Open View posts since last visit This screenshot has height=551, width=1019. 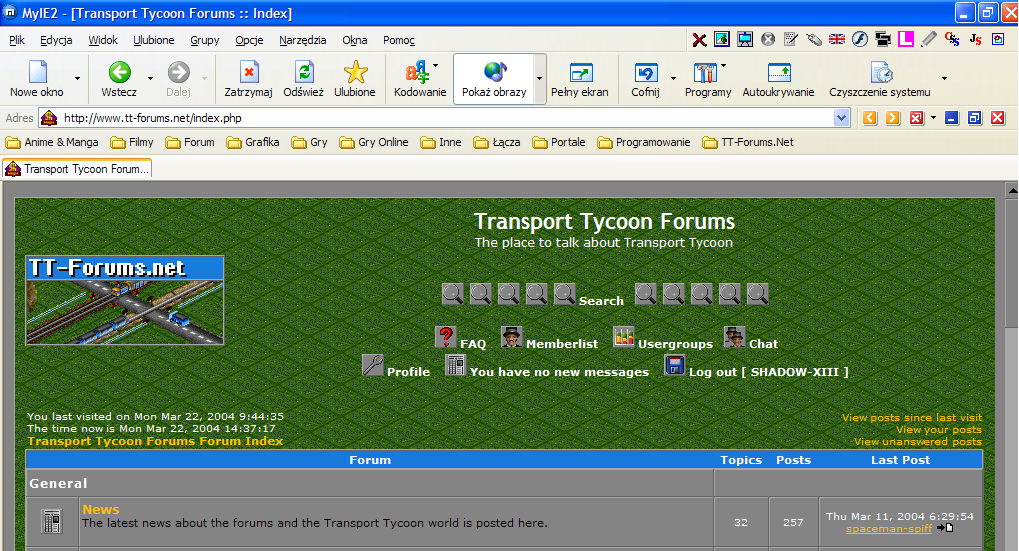pos(912,417)
